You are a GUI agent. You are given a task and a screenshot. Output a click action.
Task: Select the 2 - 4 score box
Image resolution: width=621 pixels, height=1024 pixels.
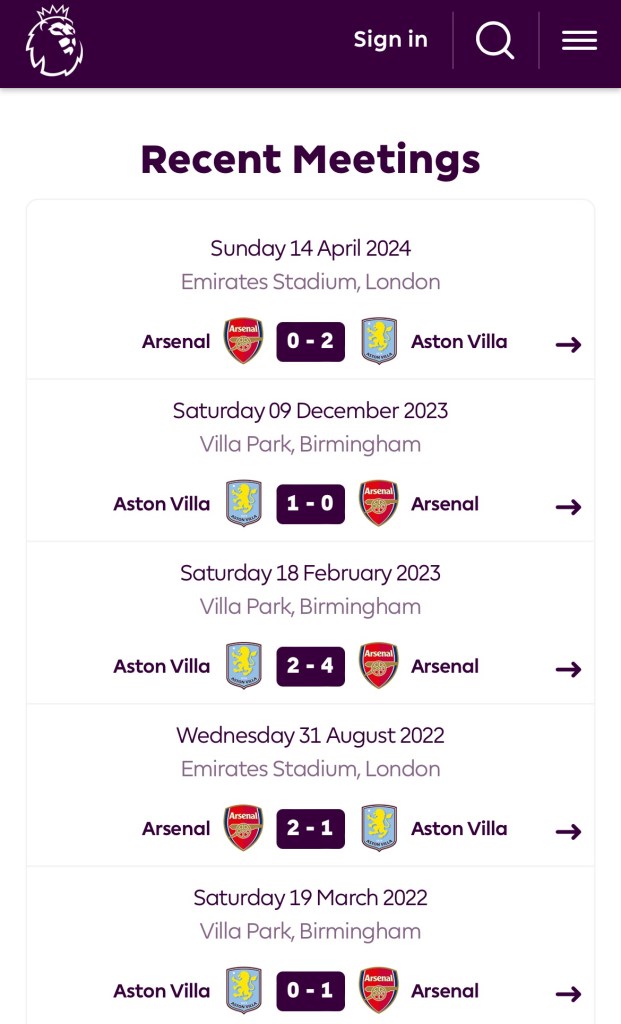310,666
